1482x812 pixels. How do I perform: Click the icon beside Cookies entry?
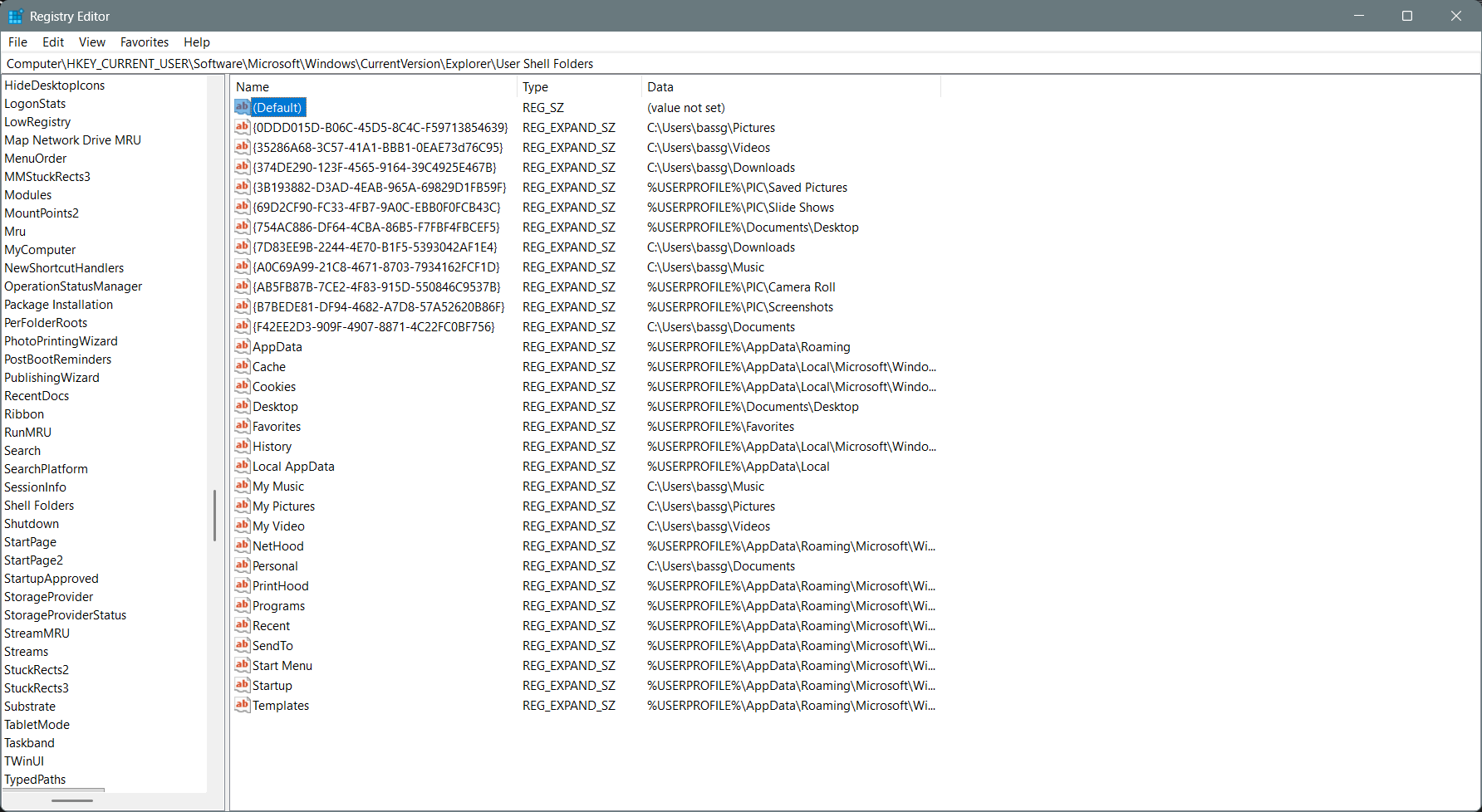pos(242,386)
